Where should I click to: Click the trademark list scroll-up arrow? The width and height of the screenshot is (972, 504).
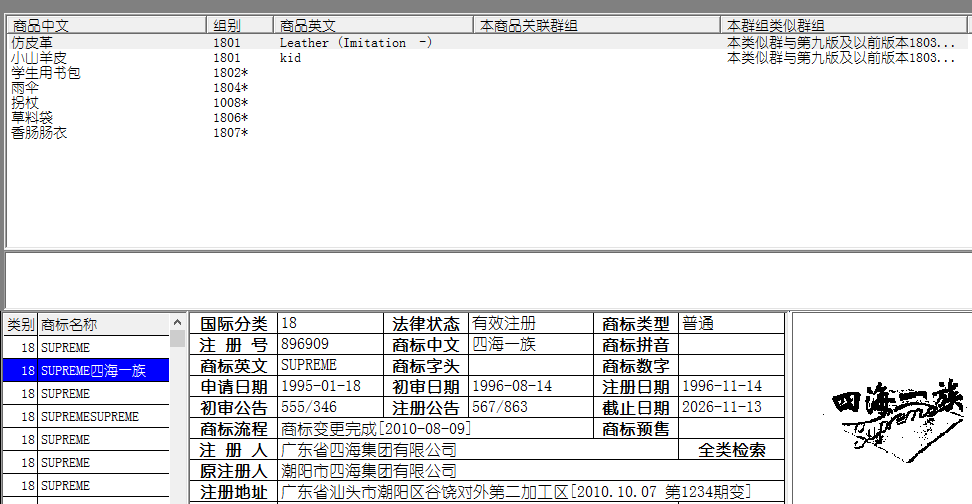click(177, 322)
